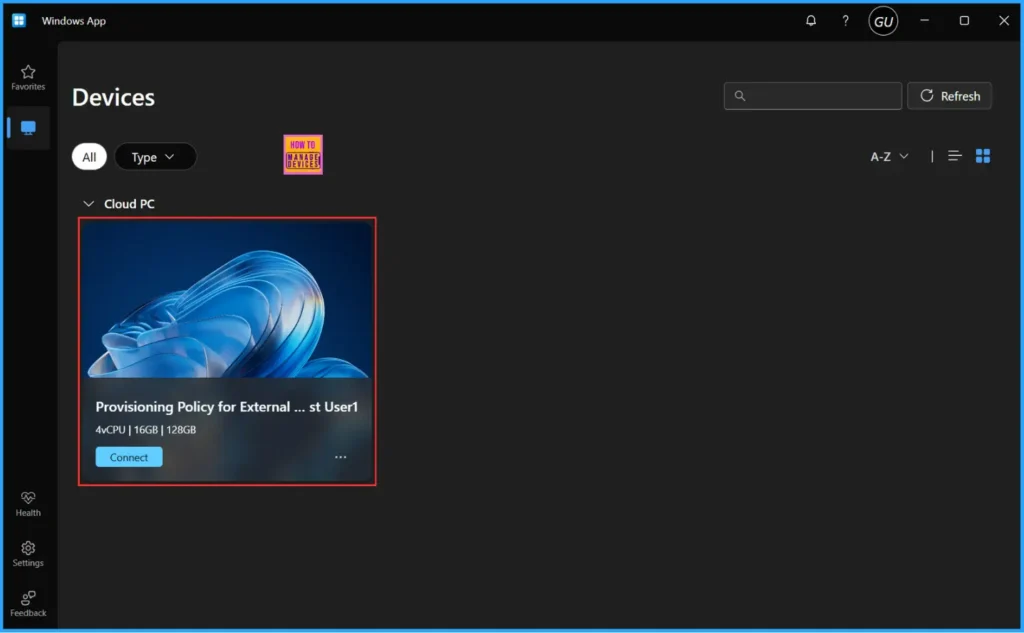Image resolution: width=1024 pixels, height=633 pixels.
Task: Collapse the Cloud PC section
Action: click(x=89, y=204)
